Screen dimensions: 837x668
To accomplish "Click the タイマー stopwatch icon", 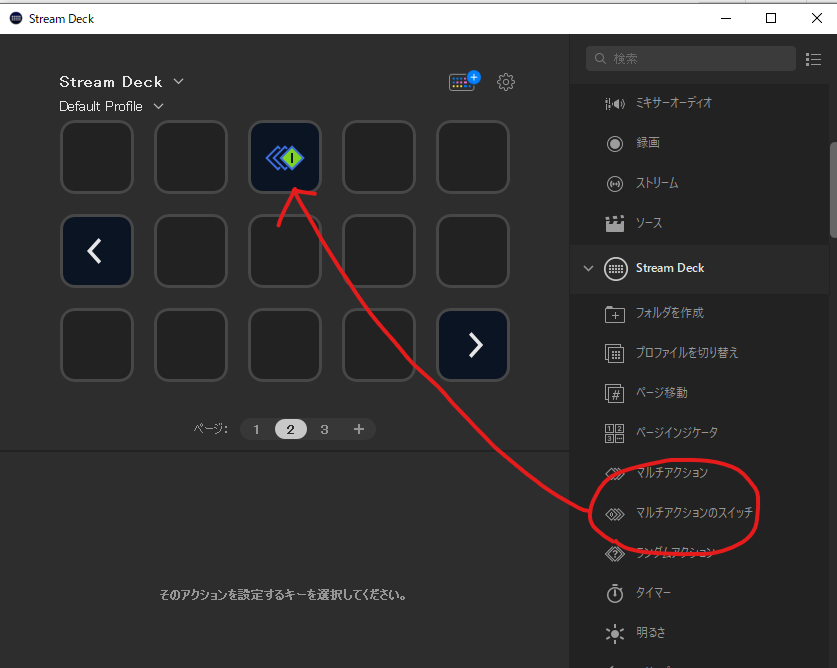I will click(x=615, y=593).
